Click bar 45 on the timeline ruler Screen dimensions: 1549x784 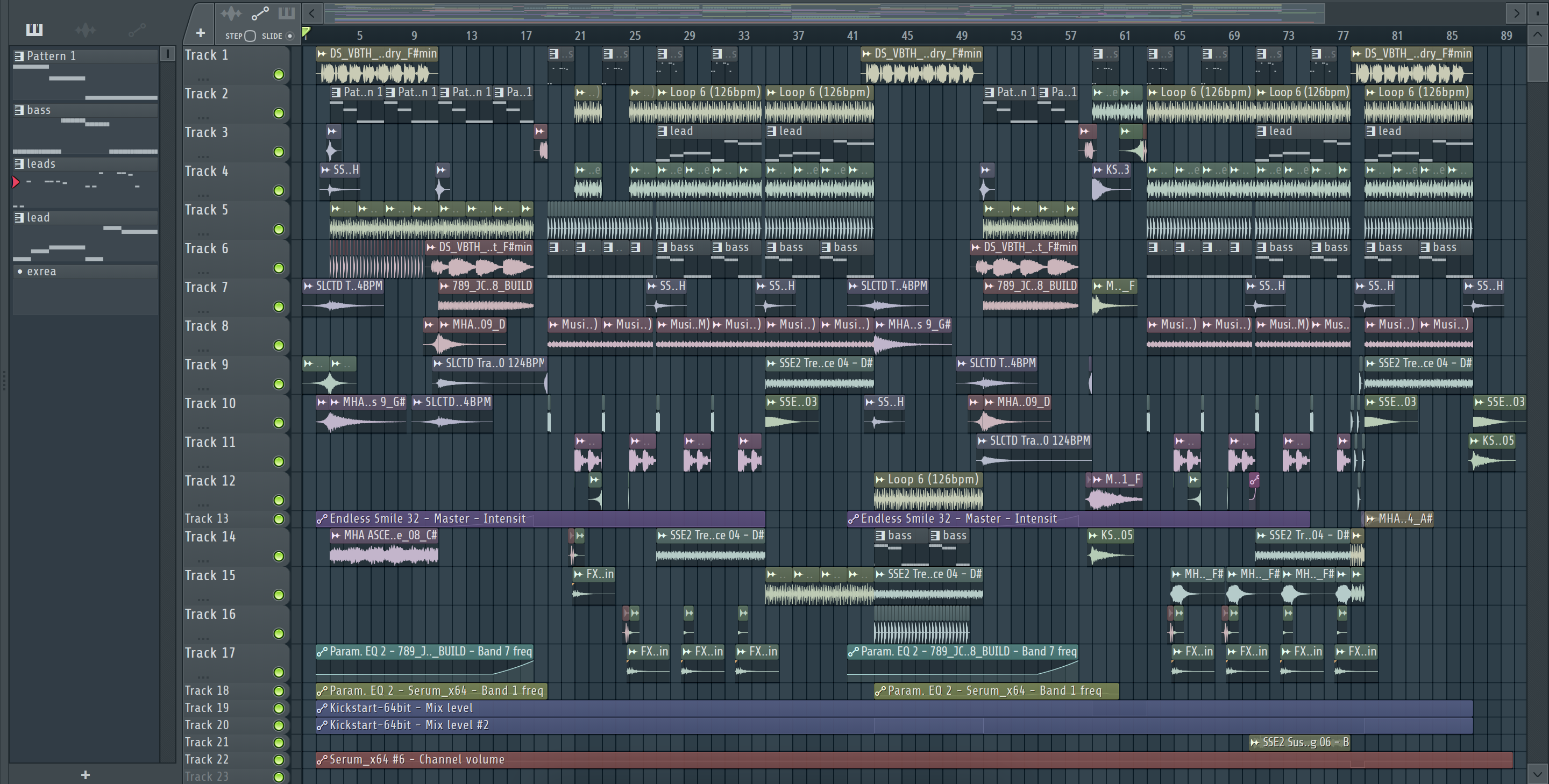tap(907, 36)
